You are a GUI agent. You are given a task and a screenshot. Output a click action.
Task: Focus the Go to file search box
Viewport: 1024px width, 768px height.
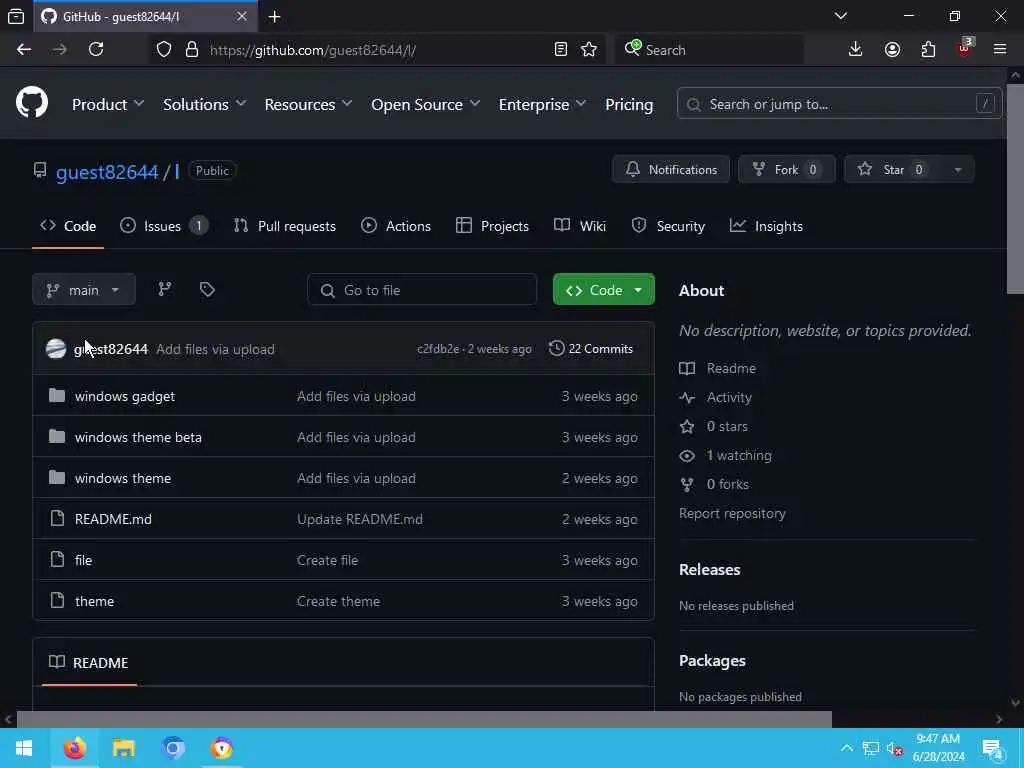tap(422, 289)
